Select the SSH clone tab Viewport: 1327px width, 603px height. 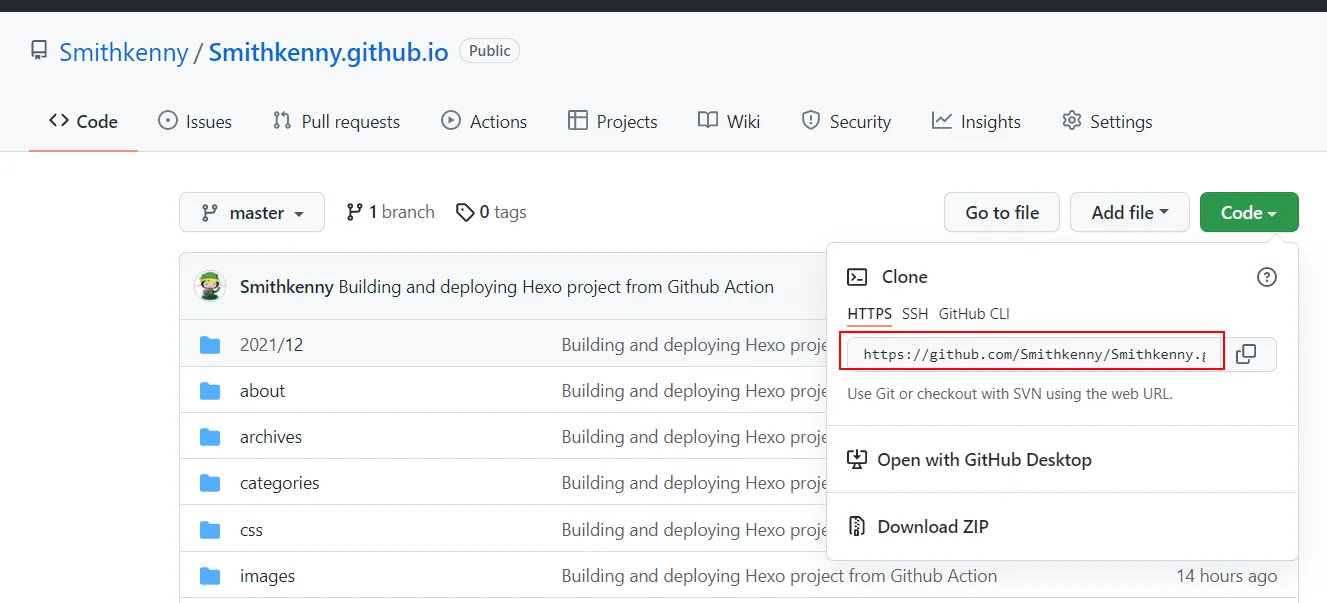point(915,314)
